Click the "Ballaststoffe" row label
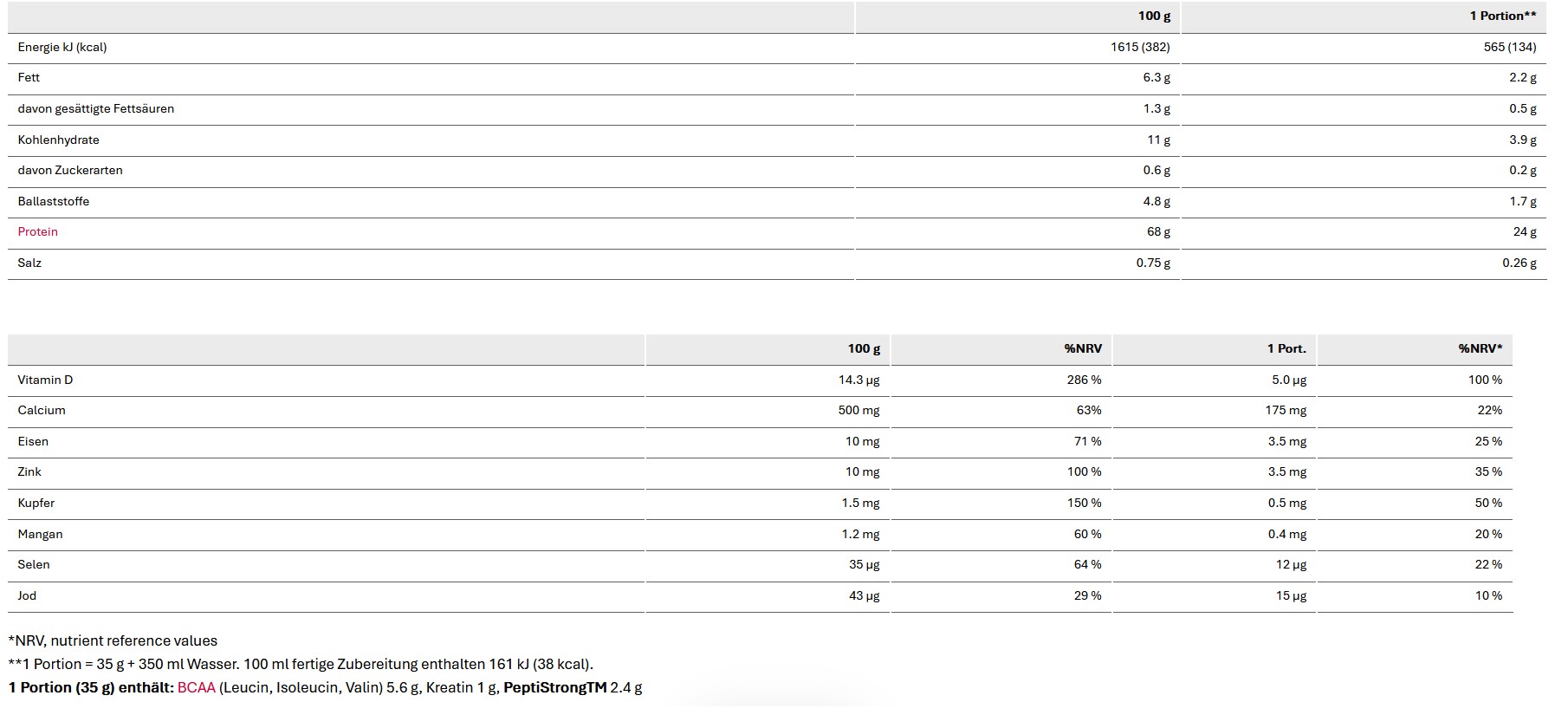This screenshot has width=1568, height=715. [54, 202]
